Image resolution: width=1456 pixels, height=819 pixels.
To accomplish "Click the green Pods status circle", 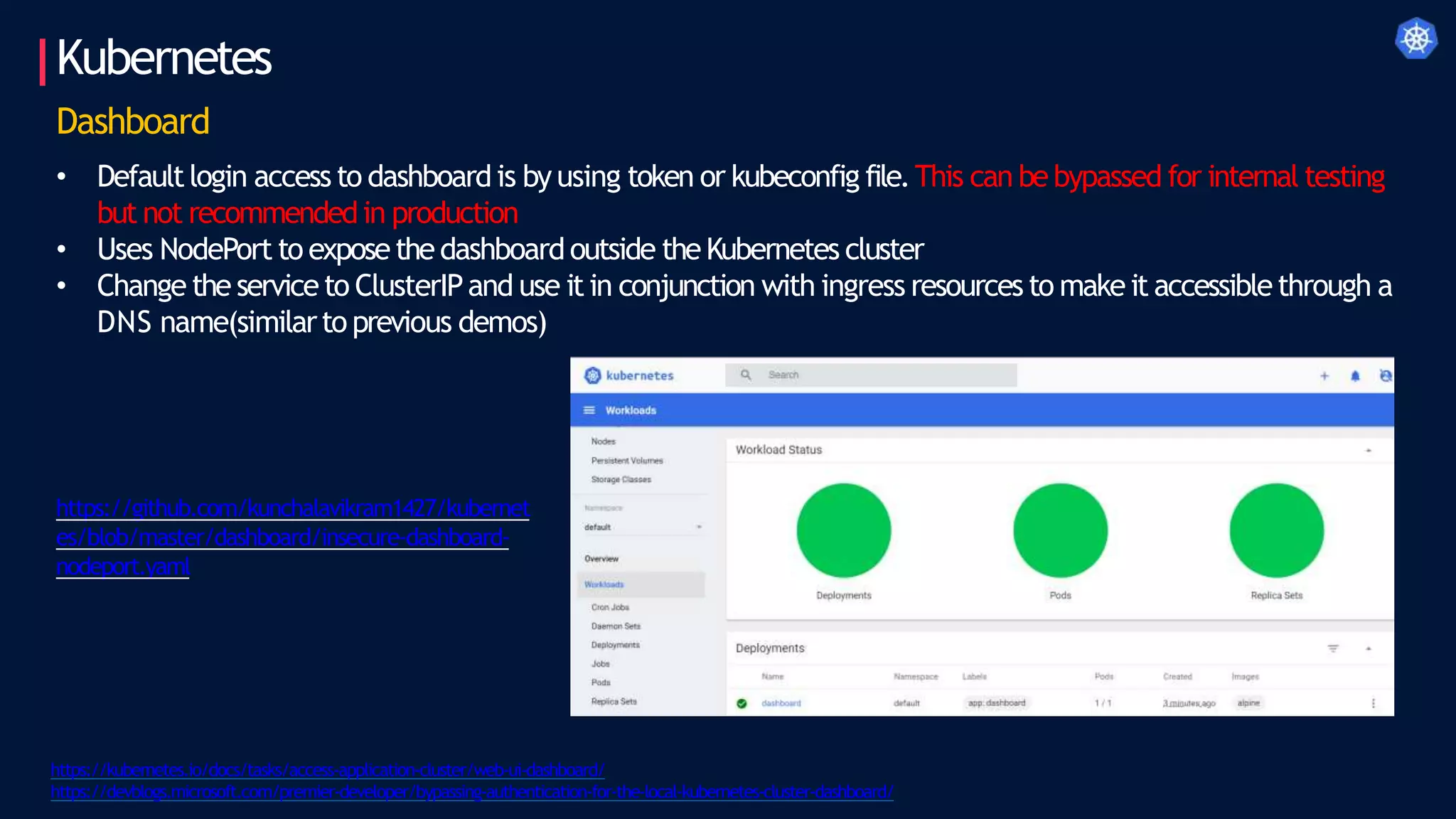I will (1060, 530).
